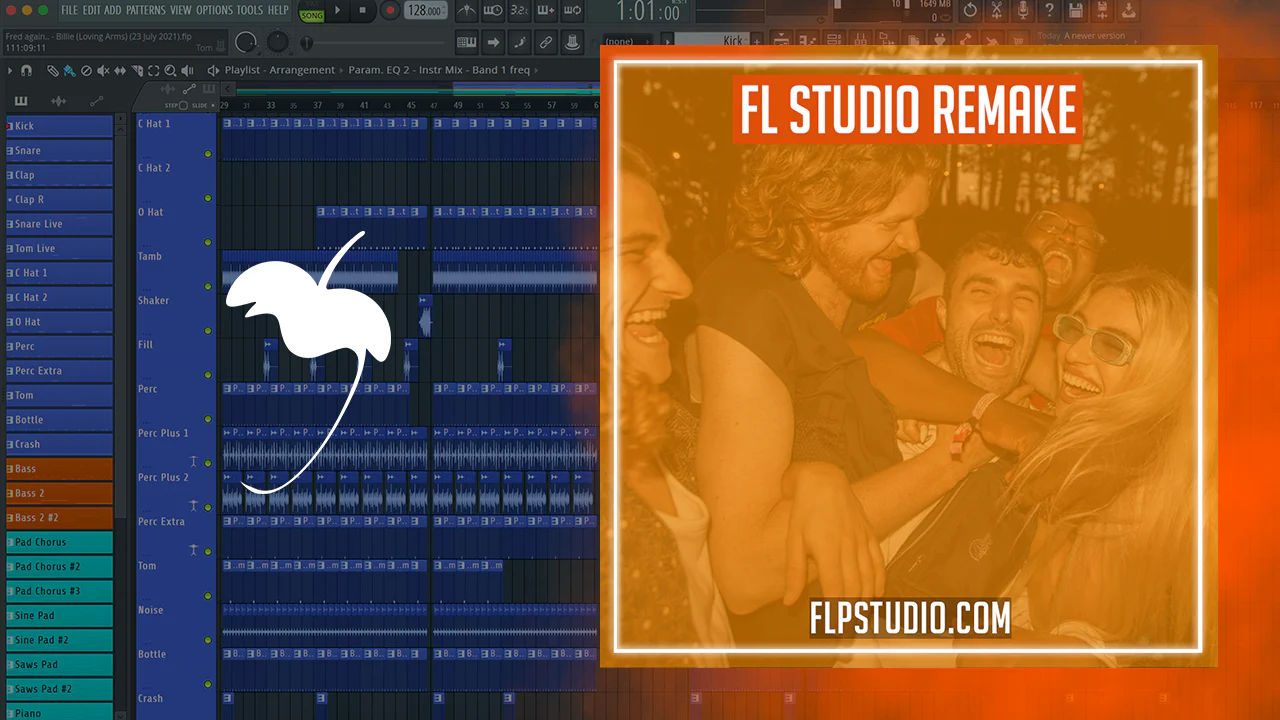
Task: Click the link/multilink controllers icon
Action: (545, 43)
